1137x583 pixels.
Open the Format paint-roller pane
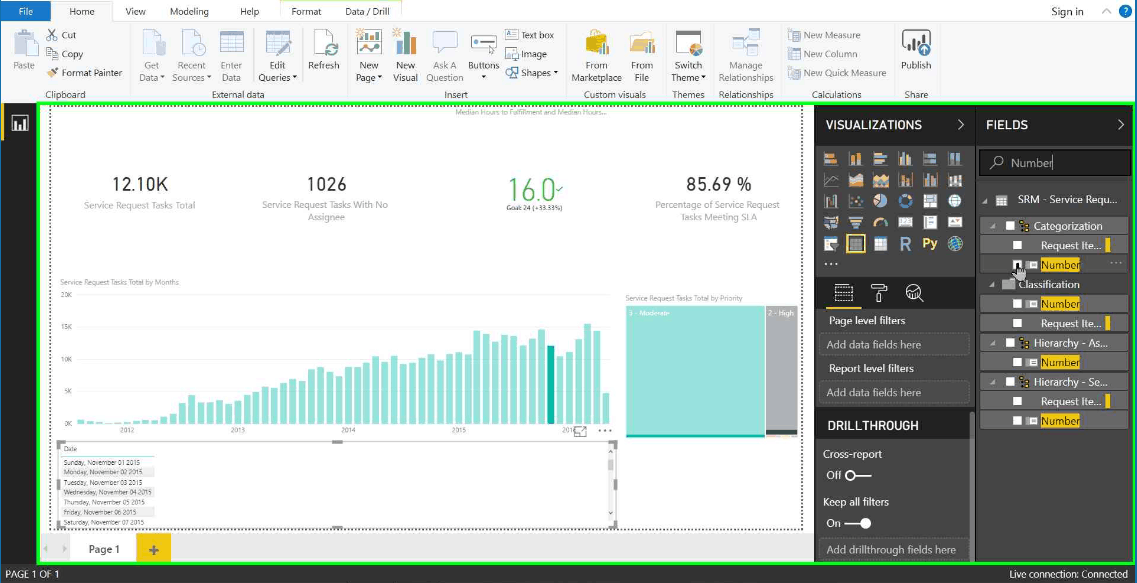[879, 292]
